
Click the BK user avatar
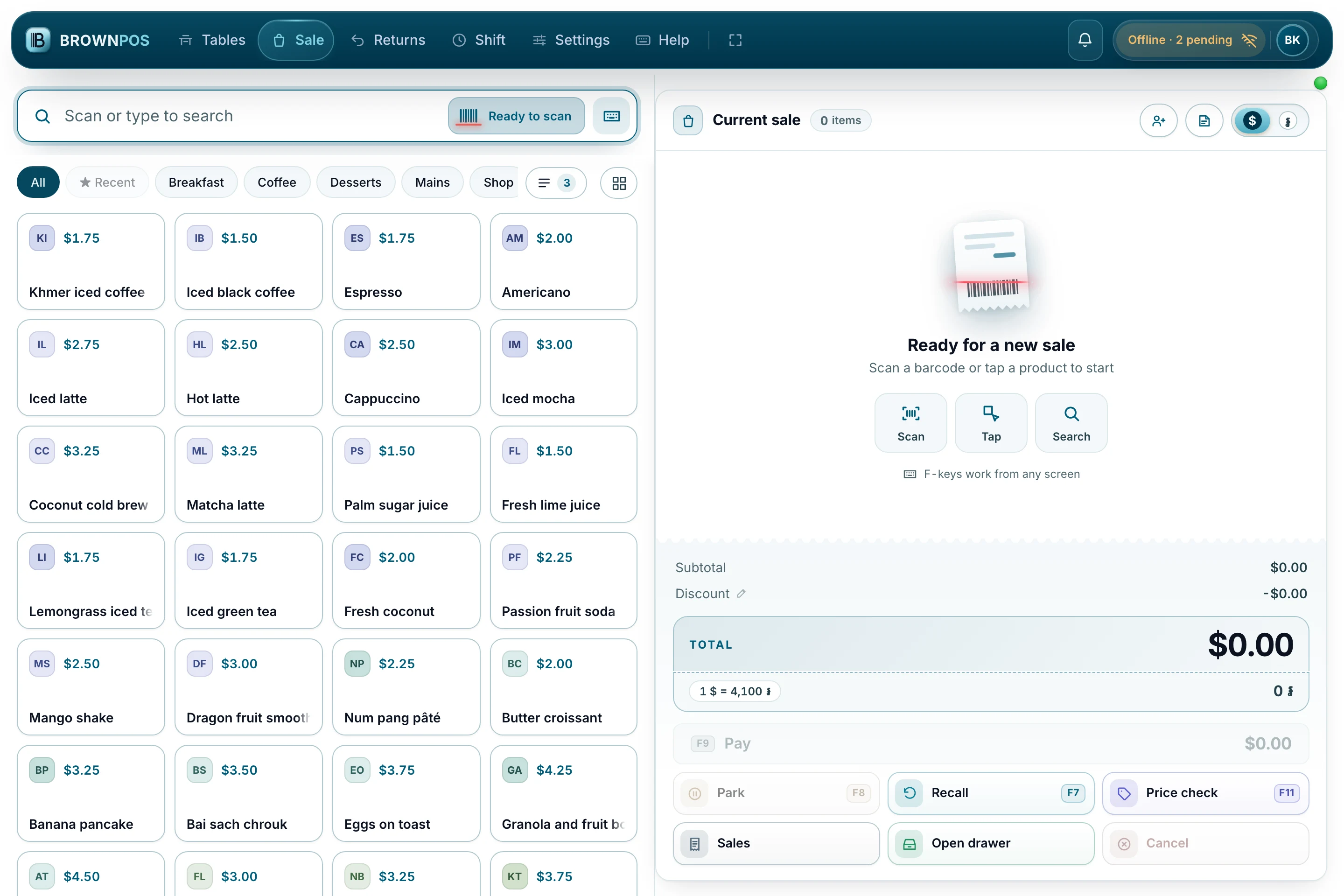click(x=1292, y=40)
